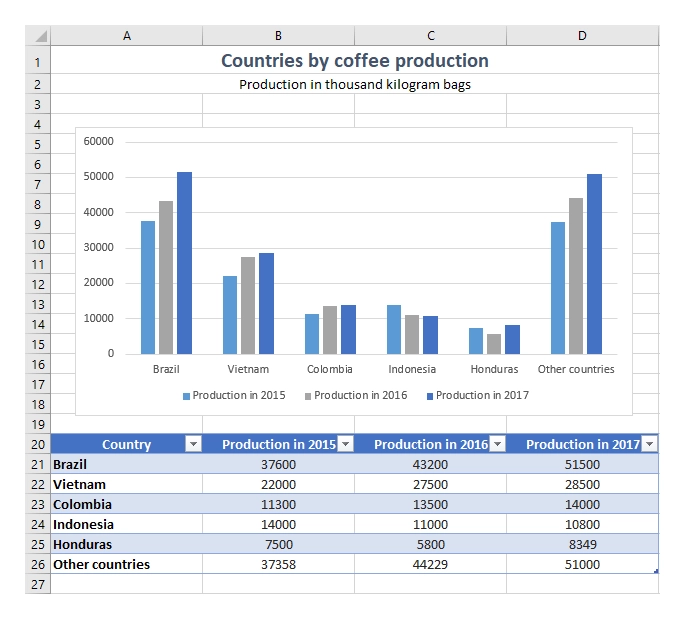This screenshot has width=684, height=619.
Task: Select the Countries by coffee production title
Action: point(355,61)
